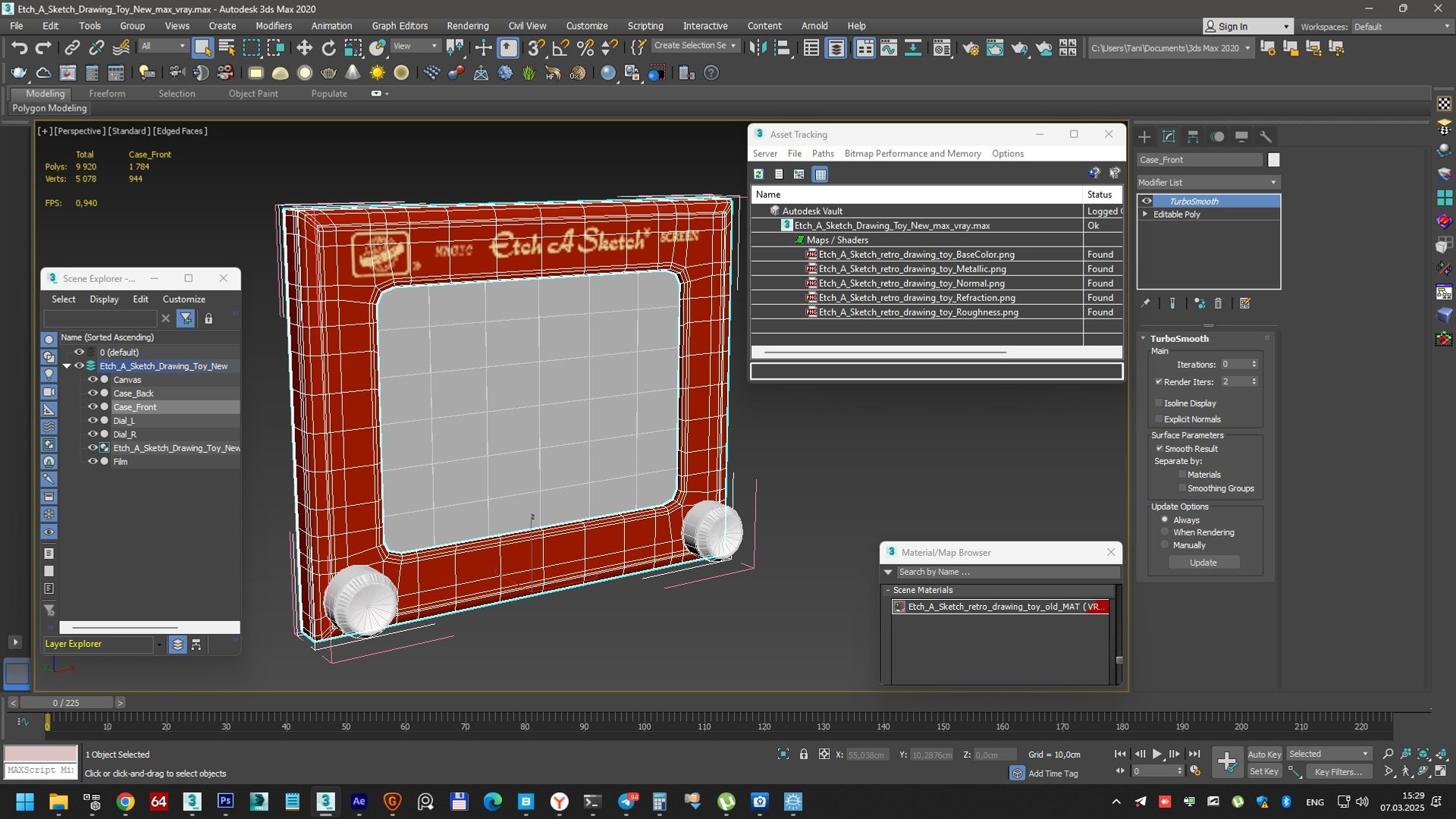This screenshot has width=1456, height=819.
Task: Click Remove modifier trash icon
Action: pos(1218,303)
